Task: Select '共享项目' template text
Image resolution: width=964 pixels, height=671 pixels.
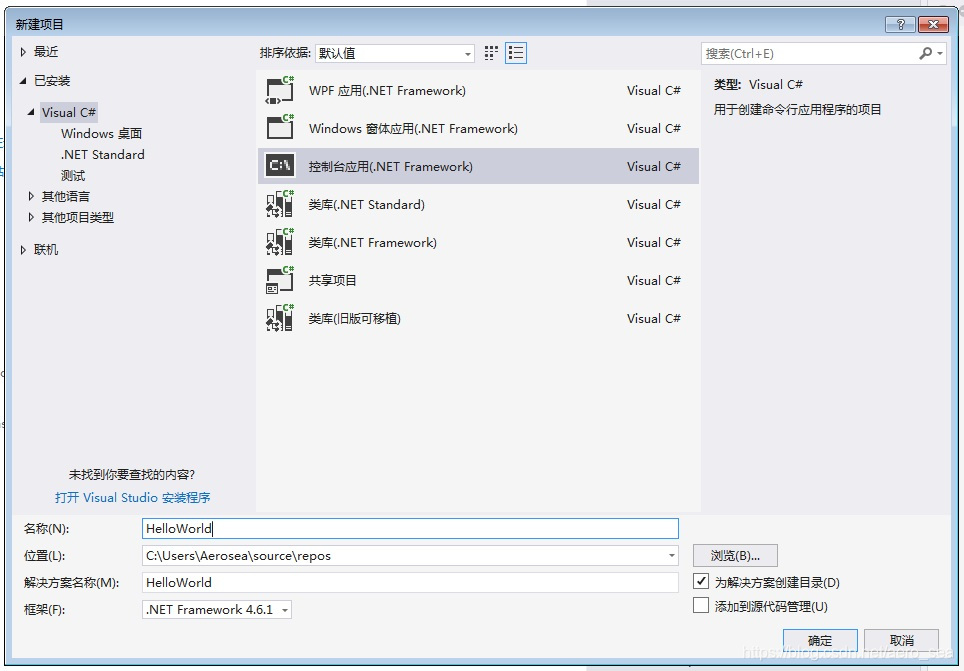Action: (x=332, y=280)
